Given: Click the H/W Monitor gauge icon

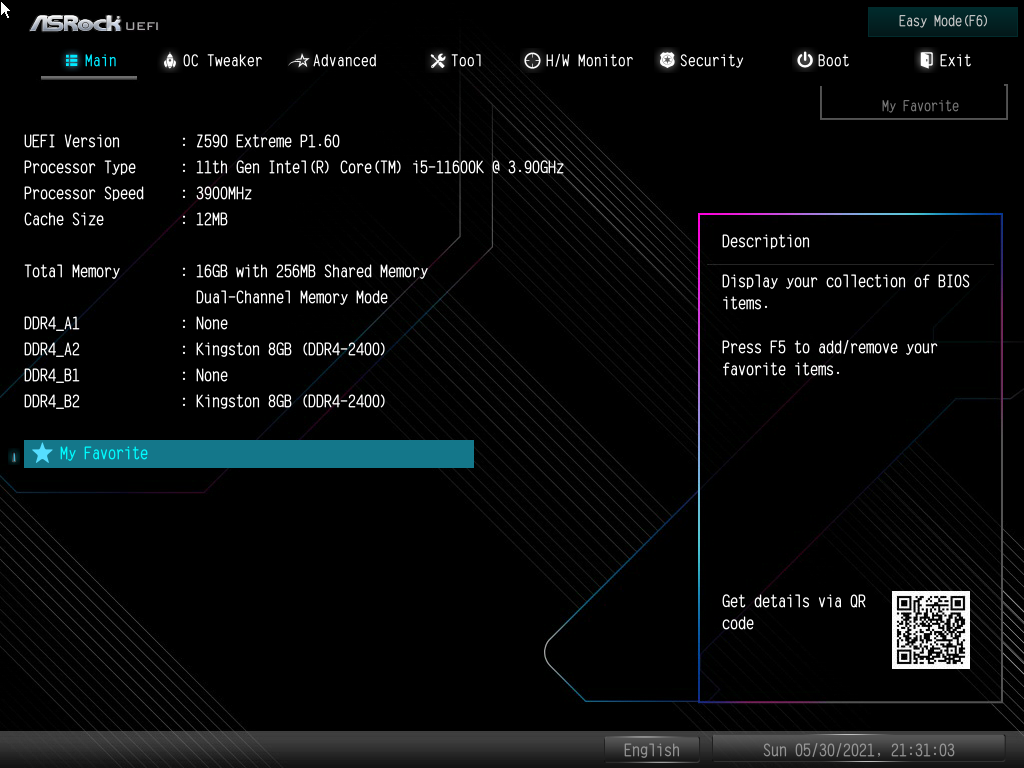Looking at the screenshot, I should [532, 61].
